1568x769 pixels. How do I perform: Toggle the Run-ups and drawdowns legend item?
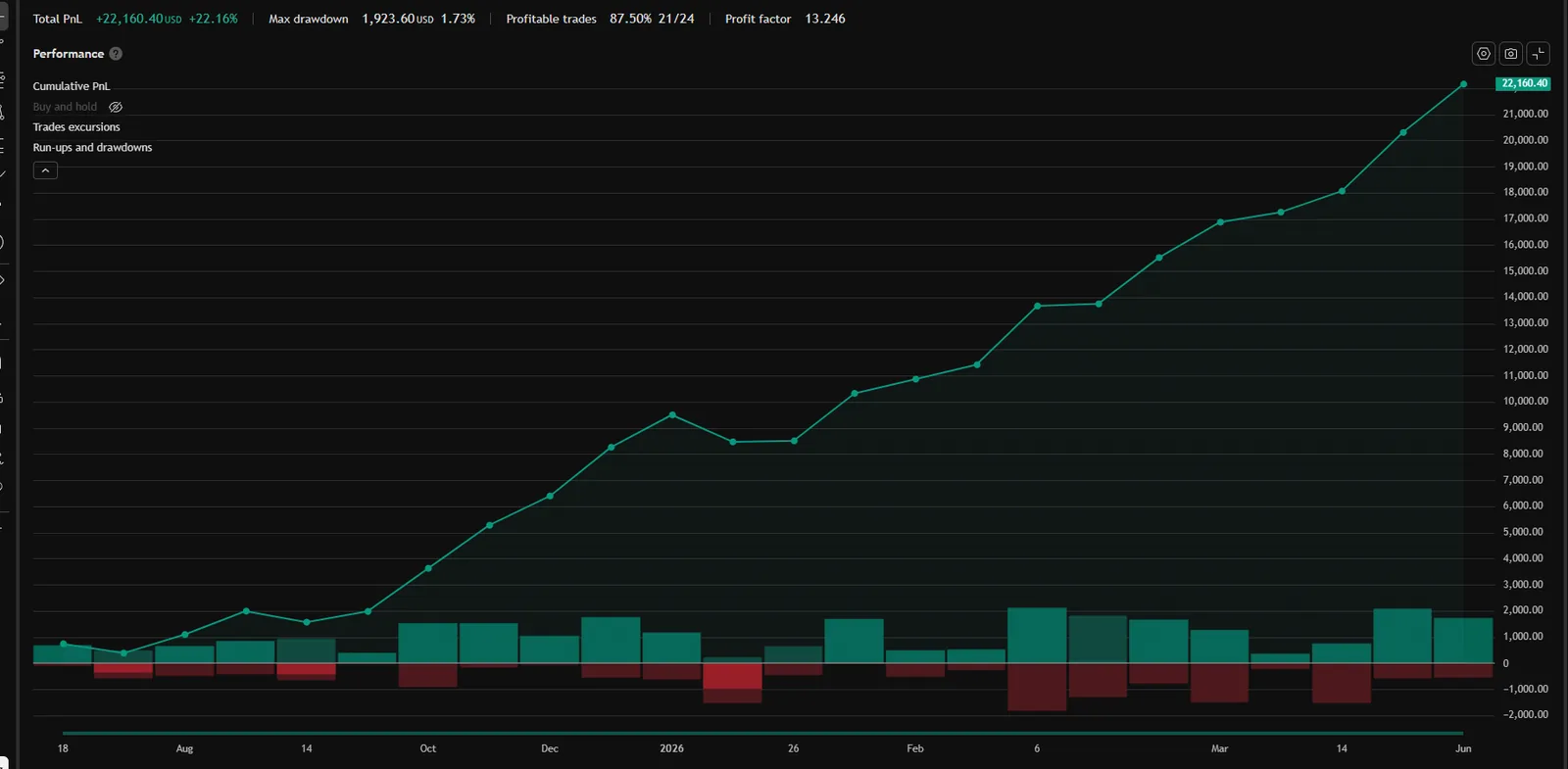pos(92,148)
